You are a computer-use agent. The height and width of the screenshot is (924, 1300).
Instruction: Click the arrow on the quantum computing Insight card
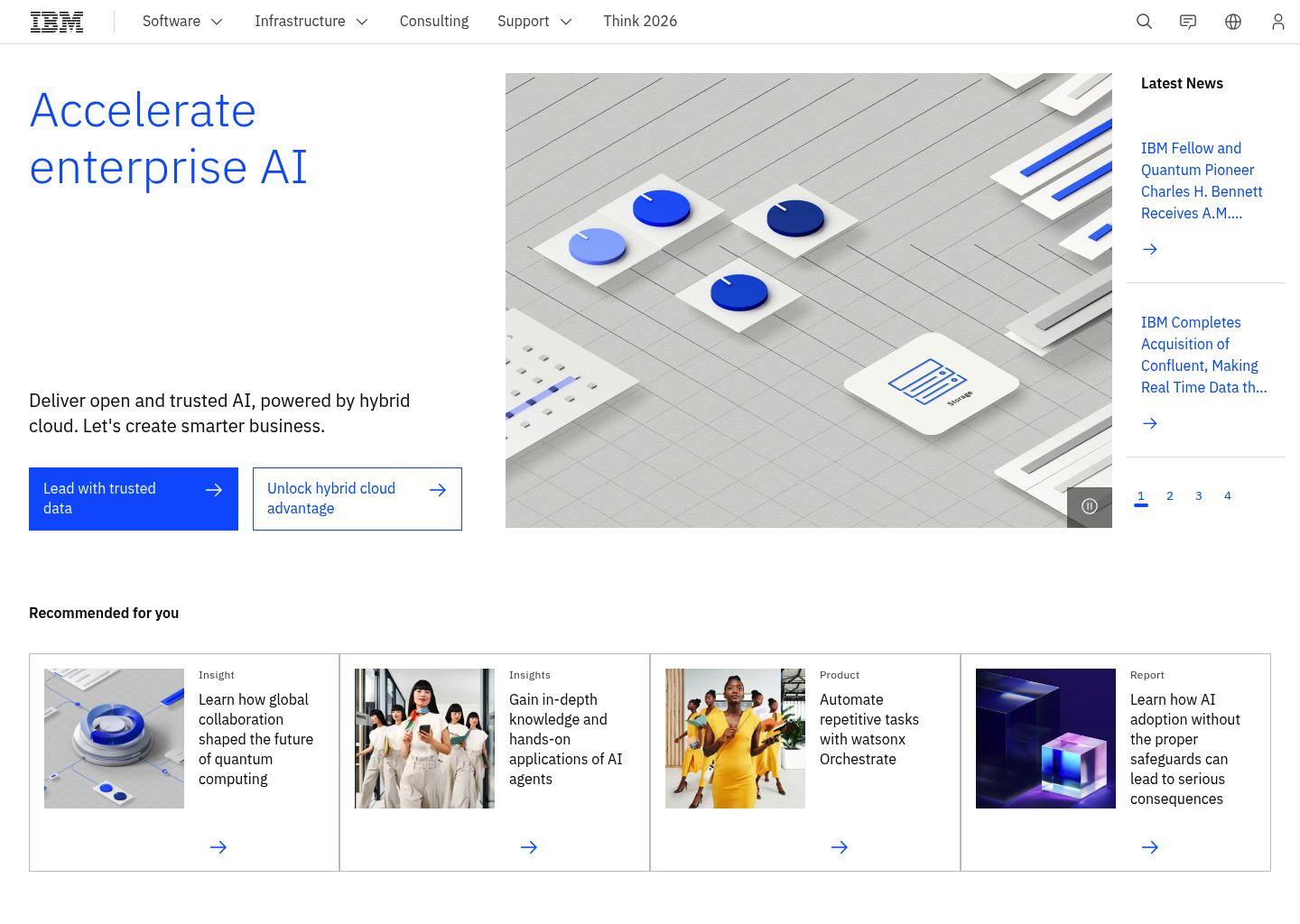[x=218, y=846]
